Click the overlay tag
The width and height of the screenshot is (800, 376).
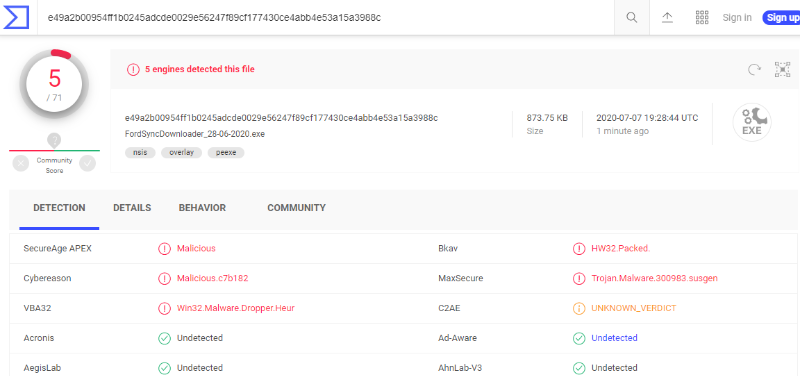[182, 153]
